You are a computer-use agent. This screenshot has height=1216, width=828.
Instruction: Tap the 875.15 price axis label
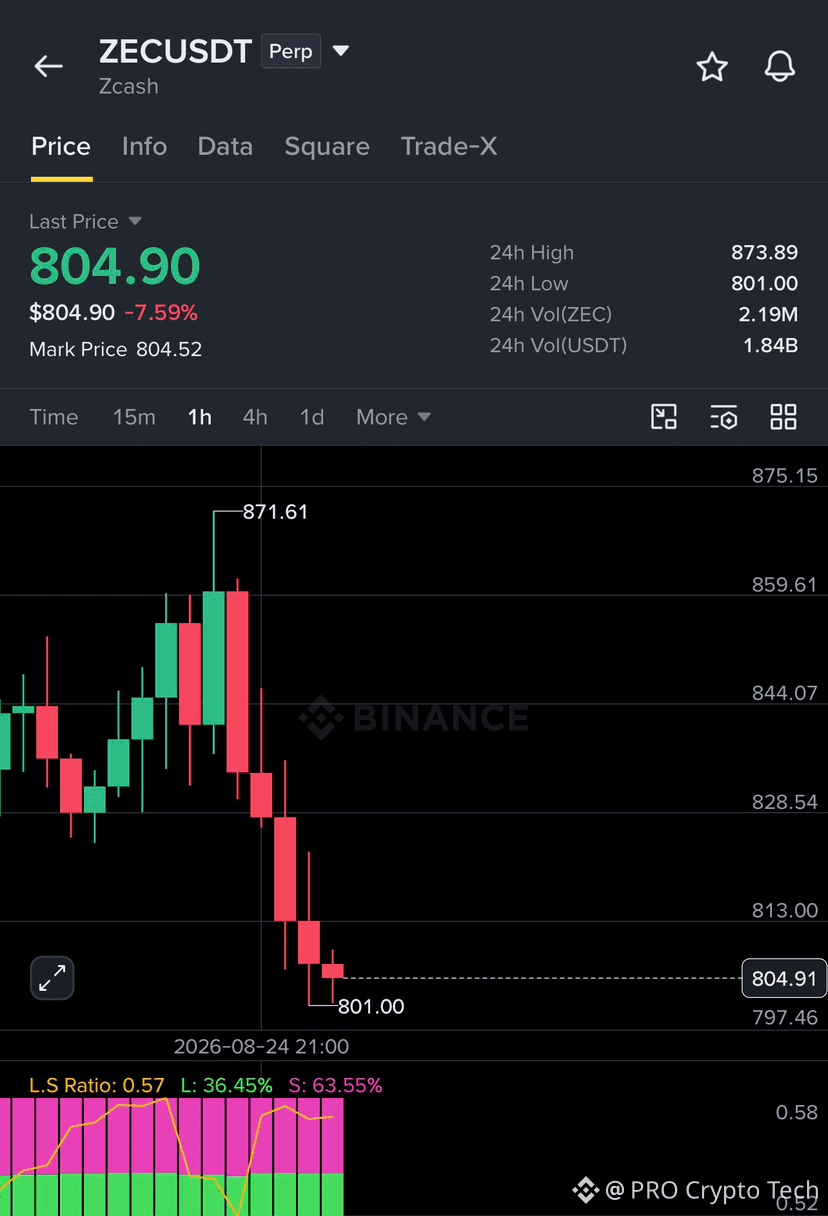tap(785, 476)
